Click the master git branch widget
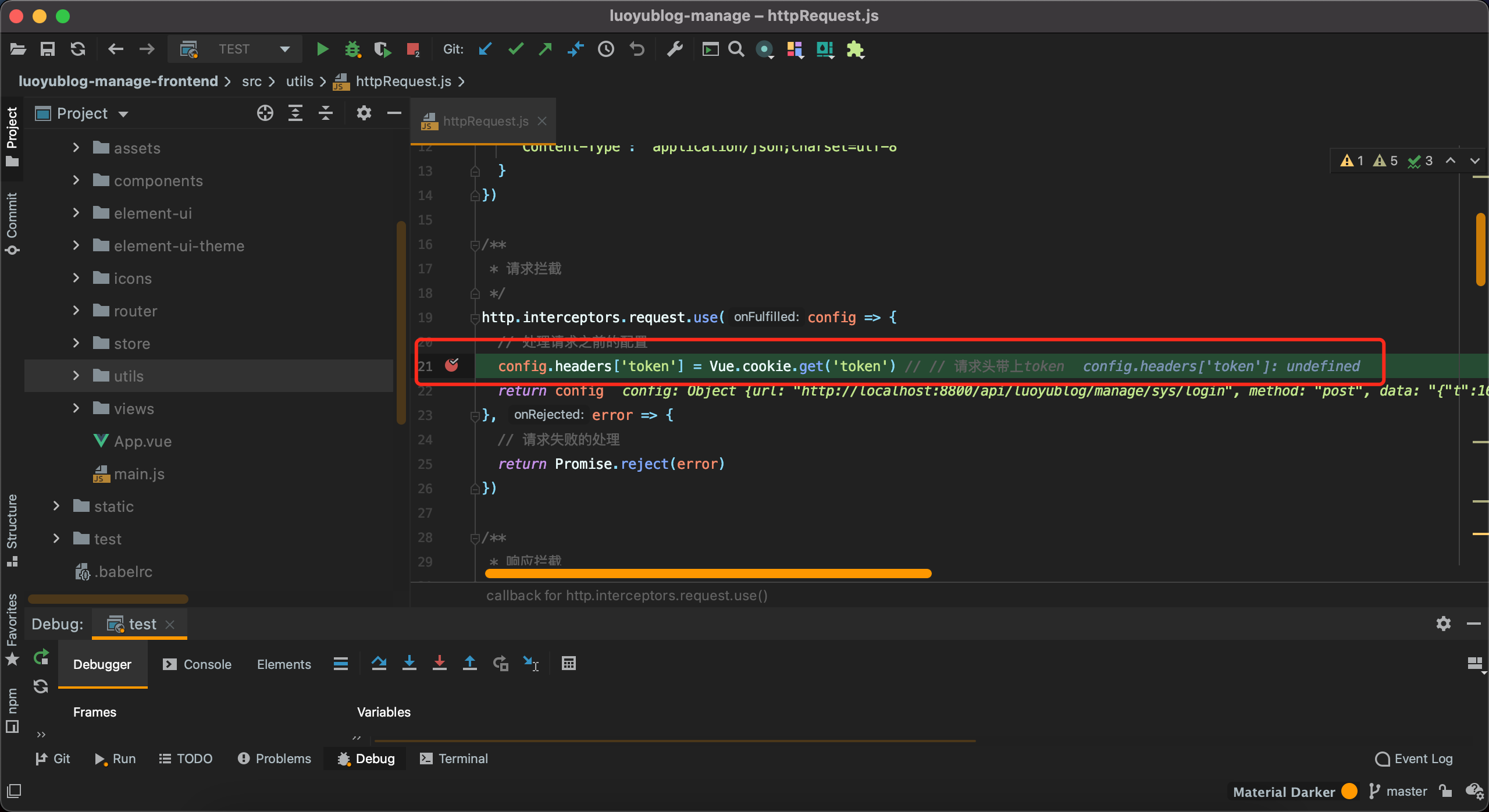The image size is (1489, 812). [1398, 791]
